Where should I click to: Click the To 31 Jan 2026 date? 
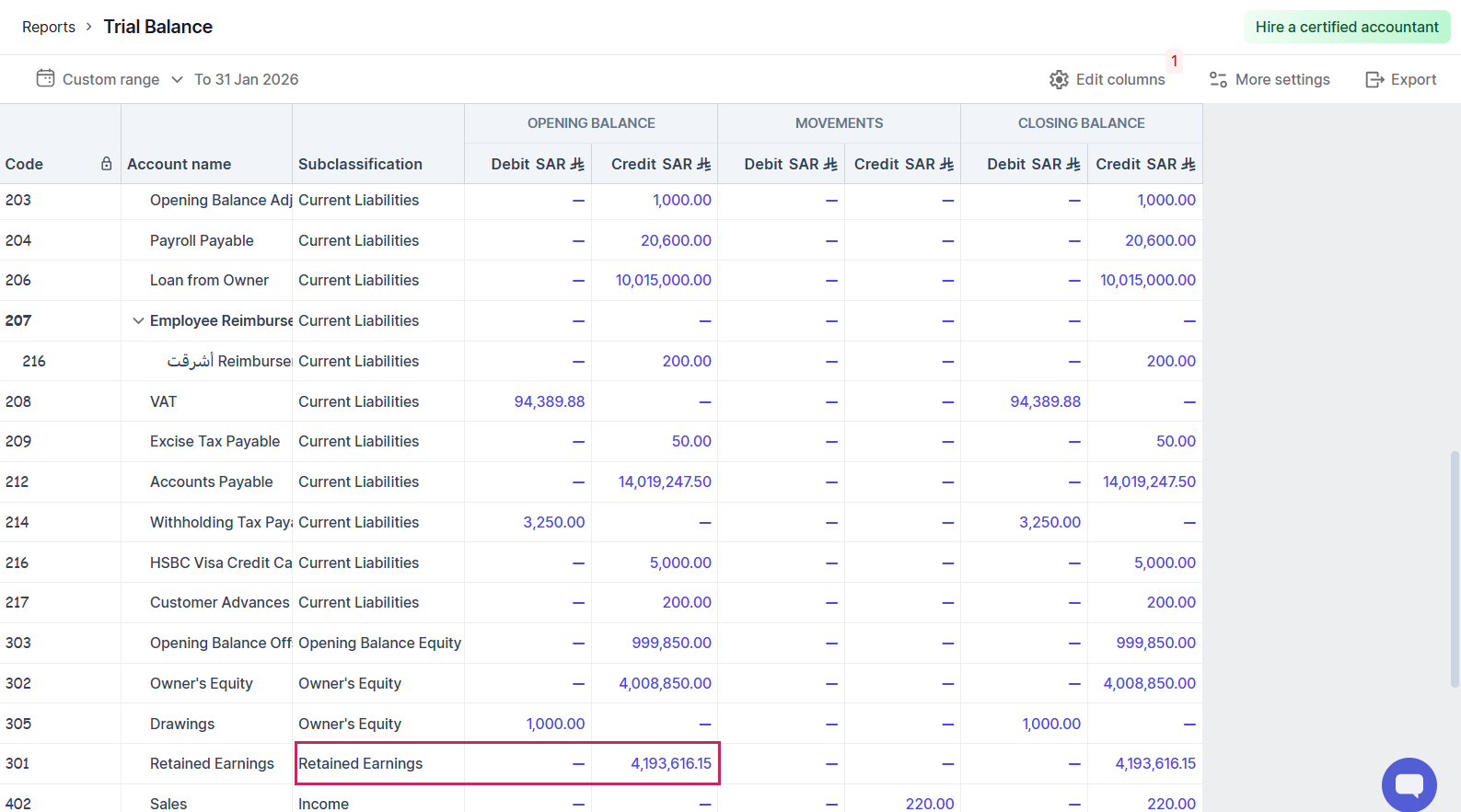(247, 79)
